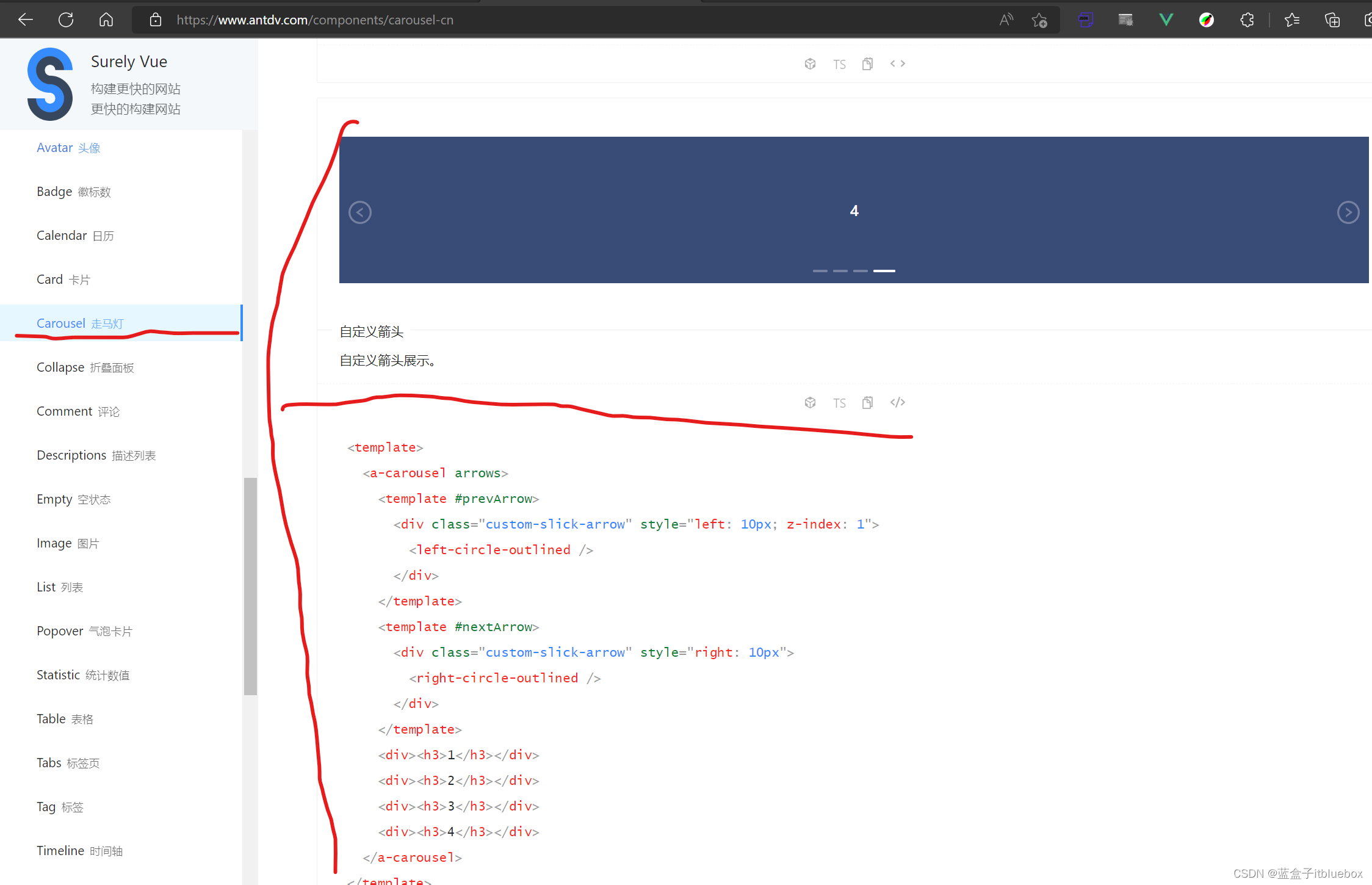This screenshot has width=1372, height=885.
Task: Open the upper demo in CodeSandbox
Action: click(x=810, y=63)
